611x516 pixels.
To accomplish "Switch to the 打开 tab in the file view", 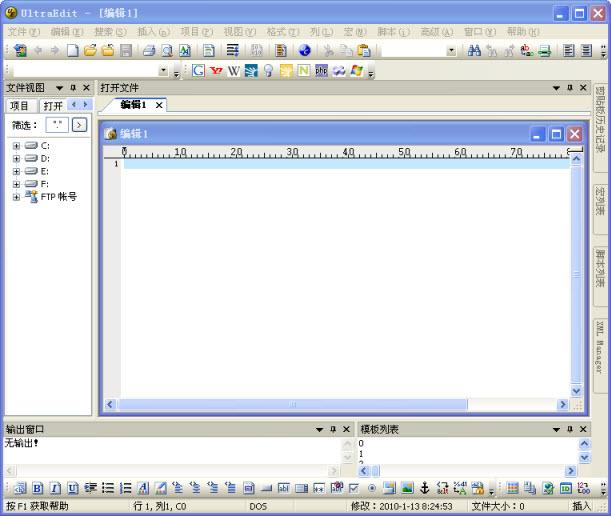I will [53, 106].
